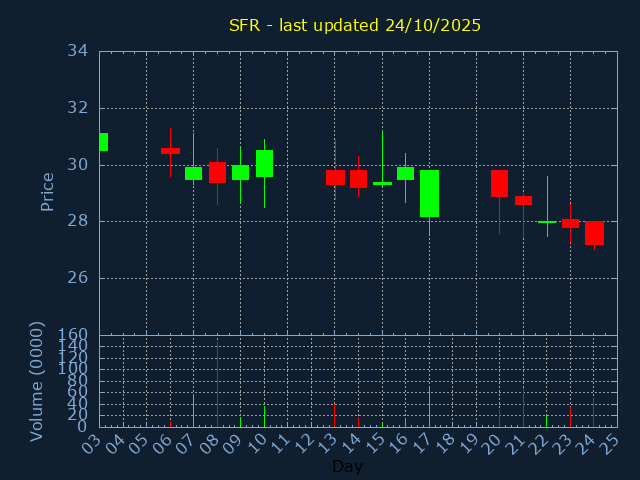Click the 'Day' x-axis label
The width and height of the screenshot is (640, 480).
(347, 466)
